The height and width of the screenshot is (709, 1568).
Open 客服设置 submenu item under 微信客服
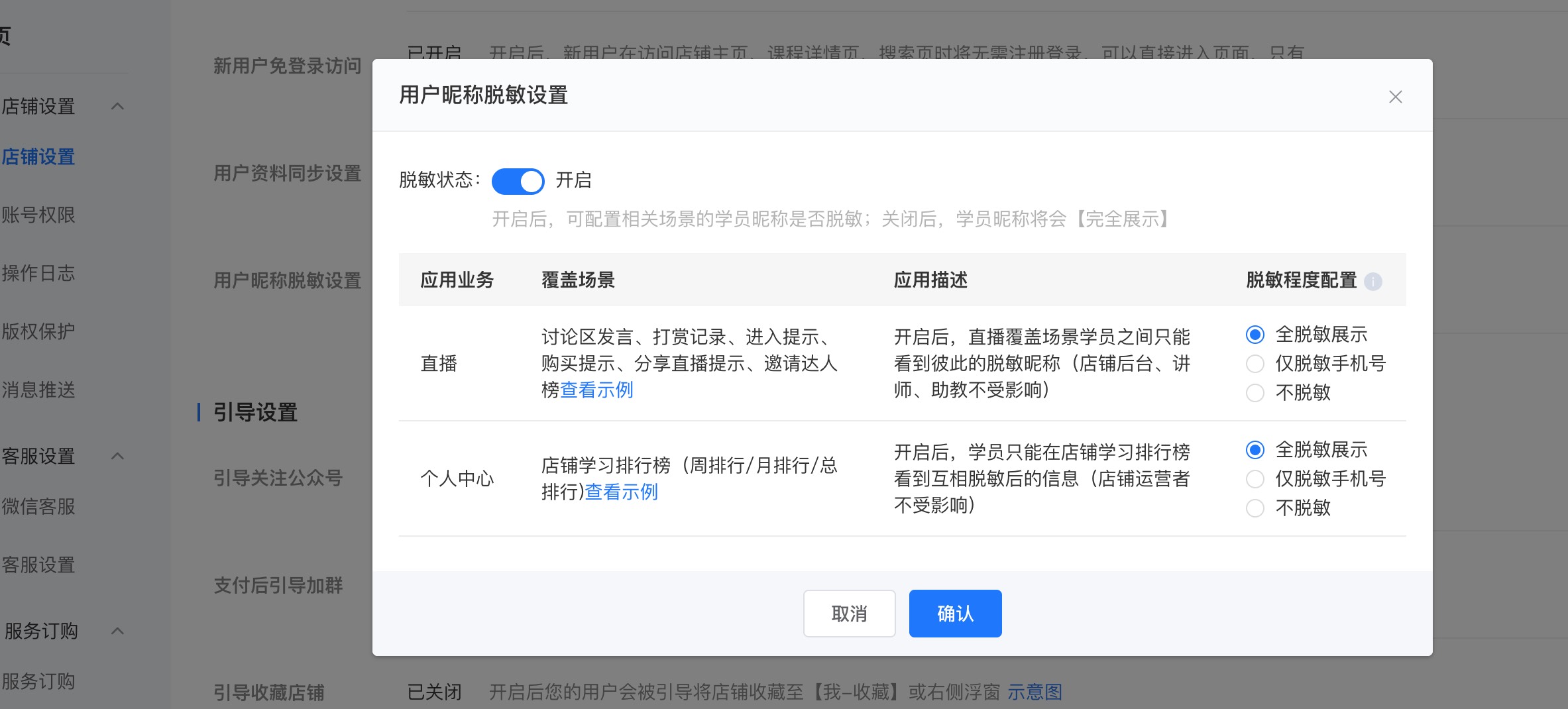click(x=38, y=565)
